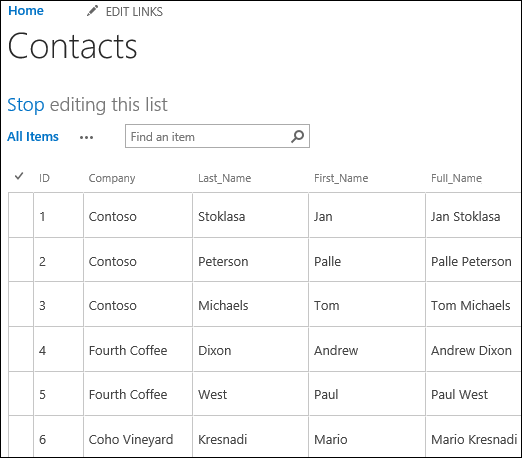Click the Contacts page title

[x=72, y=46]
